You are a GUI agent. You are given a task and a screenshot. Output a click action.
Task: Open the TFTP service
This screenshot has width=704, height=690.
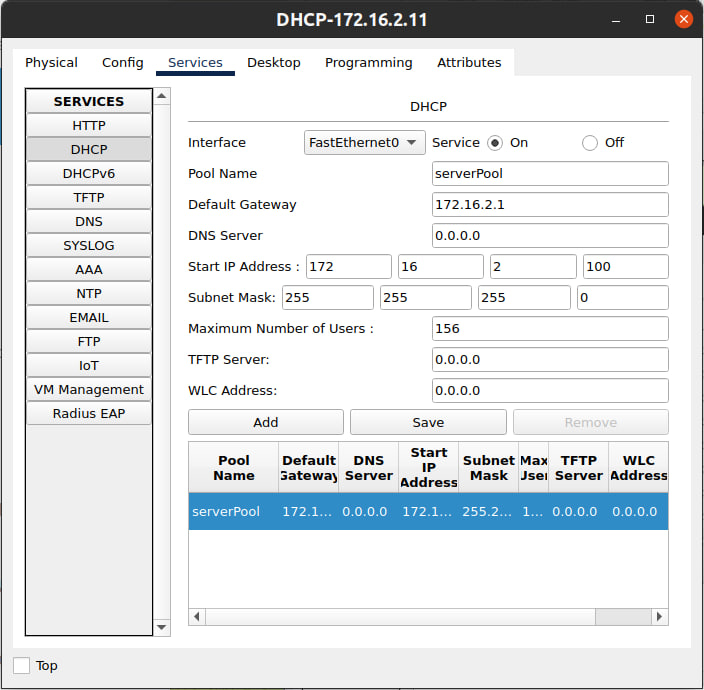(89, 198)
